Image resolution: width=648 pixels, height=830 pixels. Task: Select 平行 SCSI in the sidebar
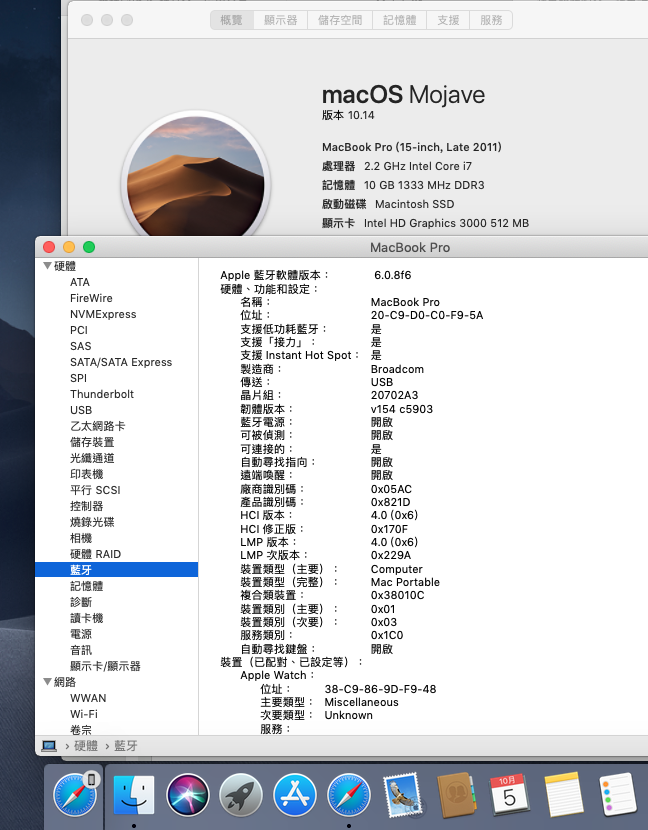95,490
